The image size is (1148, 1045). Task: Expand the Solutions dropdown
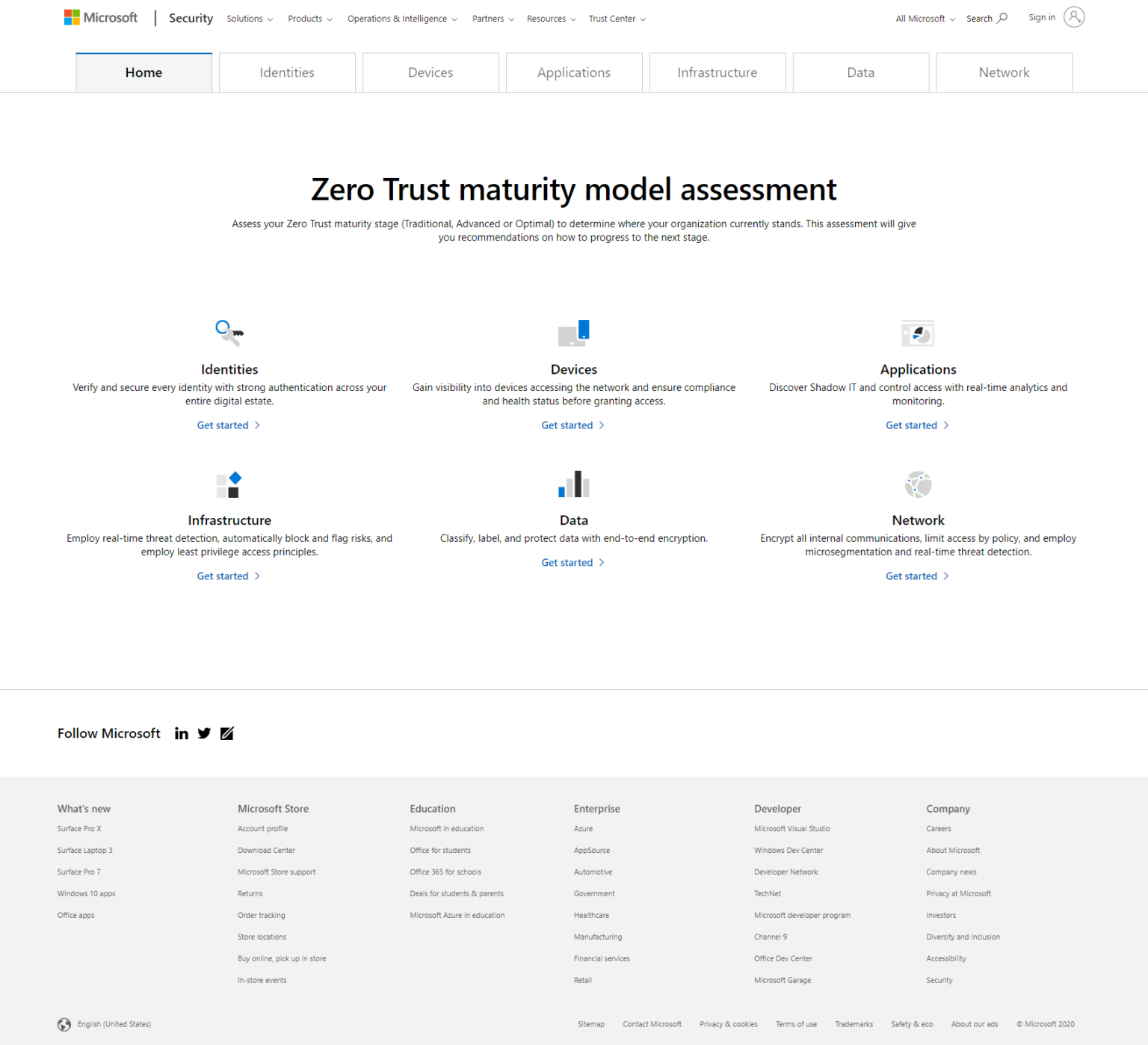(249, 19)
